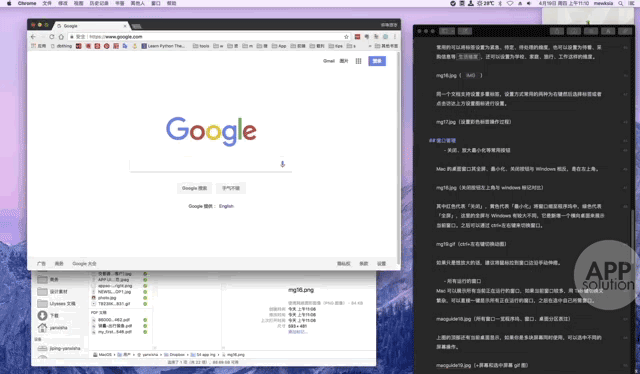640x374 pixels.
Task: Open a new Chrome tab
Action: coord(137,26)
